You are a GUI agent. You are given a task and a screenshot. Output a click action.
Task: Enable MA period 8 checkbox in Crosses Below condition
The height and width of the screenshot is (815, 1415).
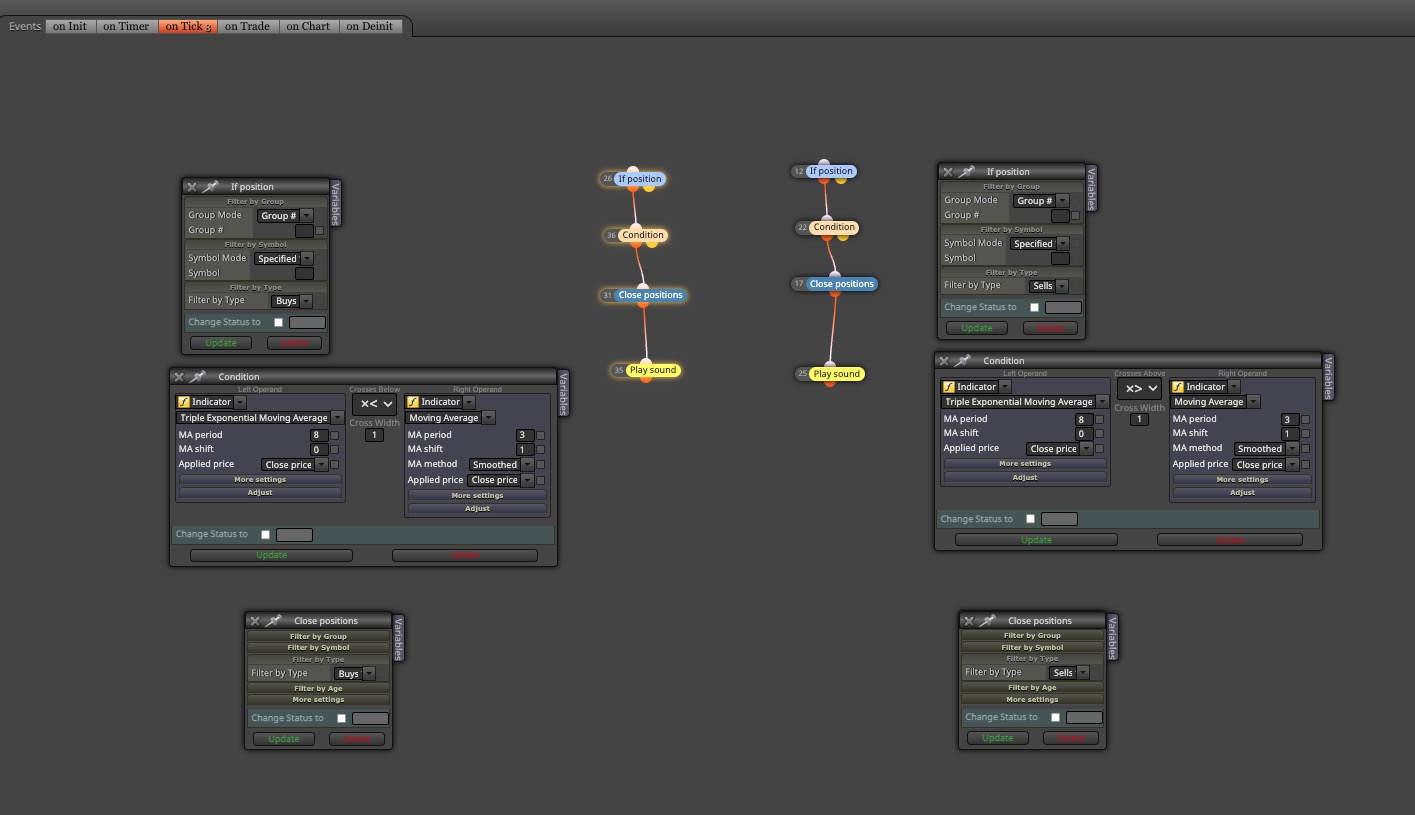[x=335, y=435]
